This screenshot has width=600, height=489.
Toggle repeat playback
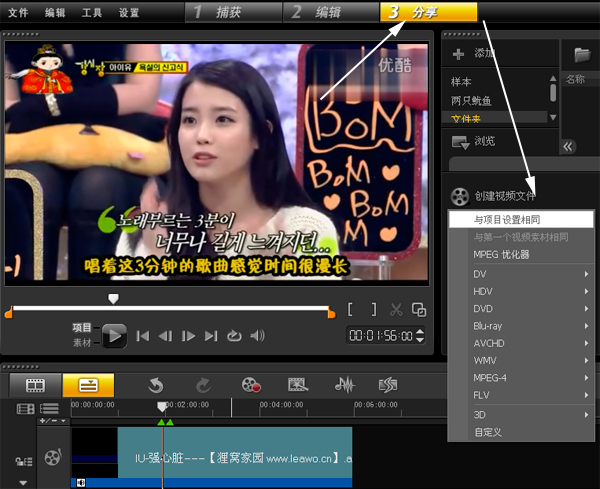click(234, 336)
